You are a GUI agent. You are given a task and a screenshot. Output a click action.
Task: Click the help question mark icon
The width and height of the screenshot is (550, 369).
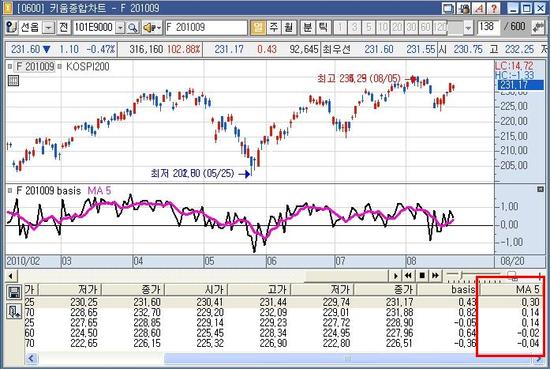pos(494,8)
